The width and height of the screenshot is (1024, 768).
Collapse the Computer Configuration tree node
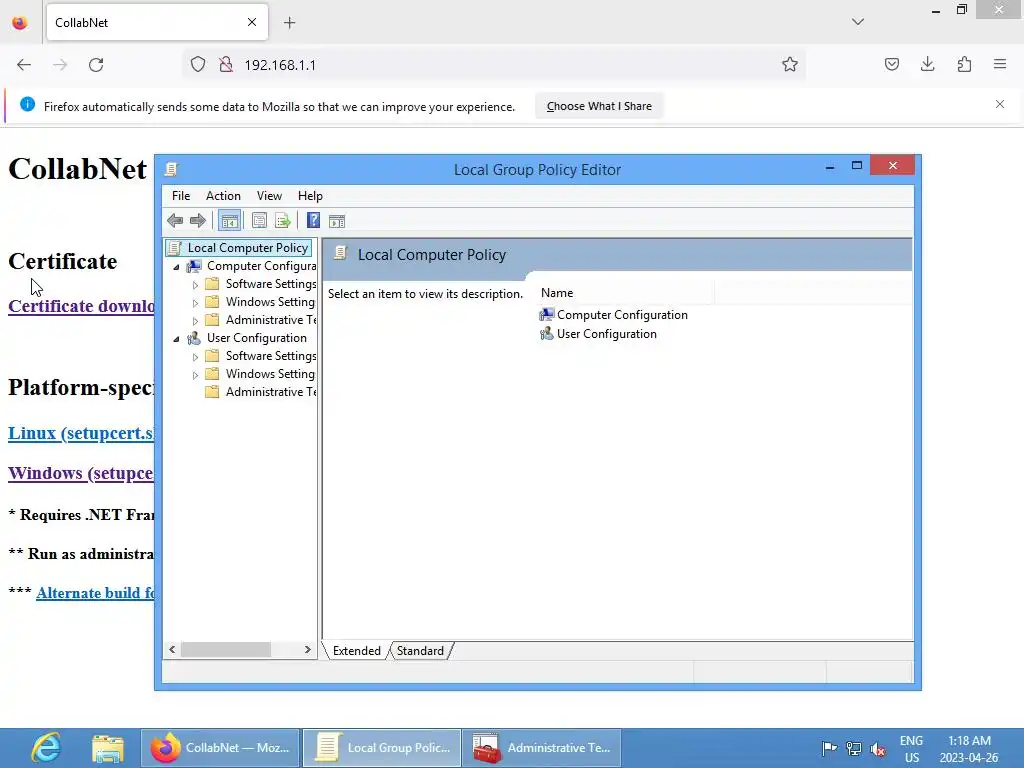click(176, 267)
